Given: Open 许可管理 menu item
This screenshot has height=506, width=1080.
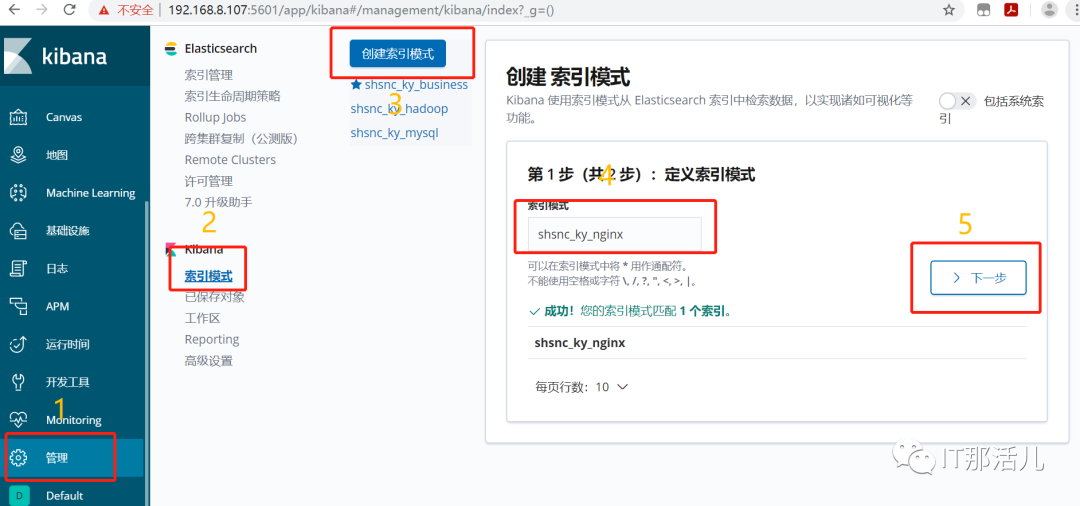Looking at the screenshot, I should (x=209, y=181).
